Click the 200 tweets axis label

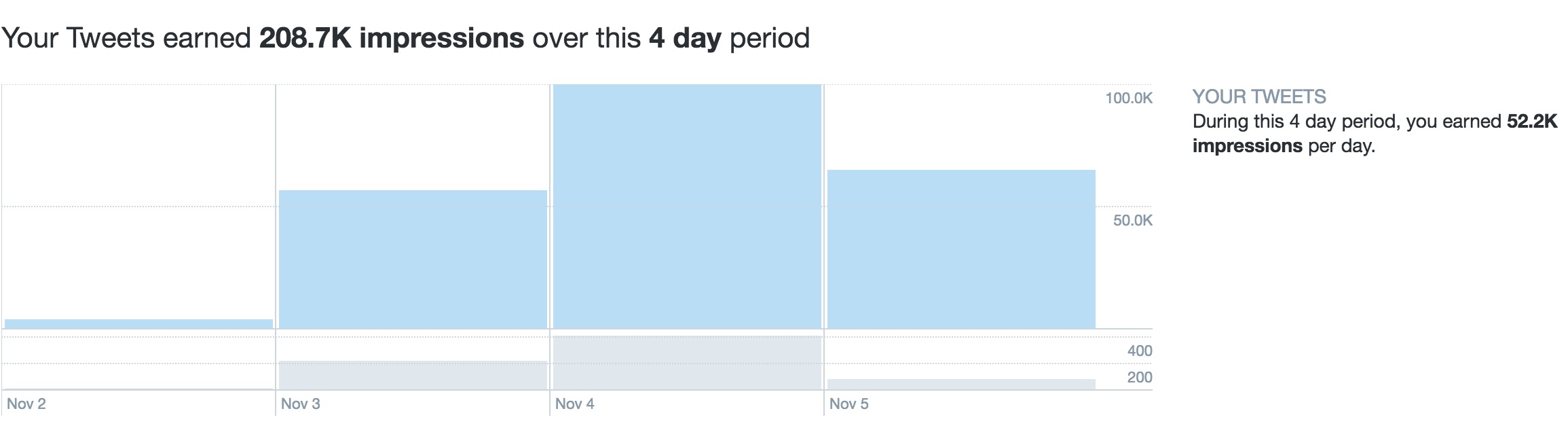[1140, 378]
